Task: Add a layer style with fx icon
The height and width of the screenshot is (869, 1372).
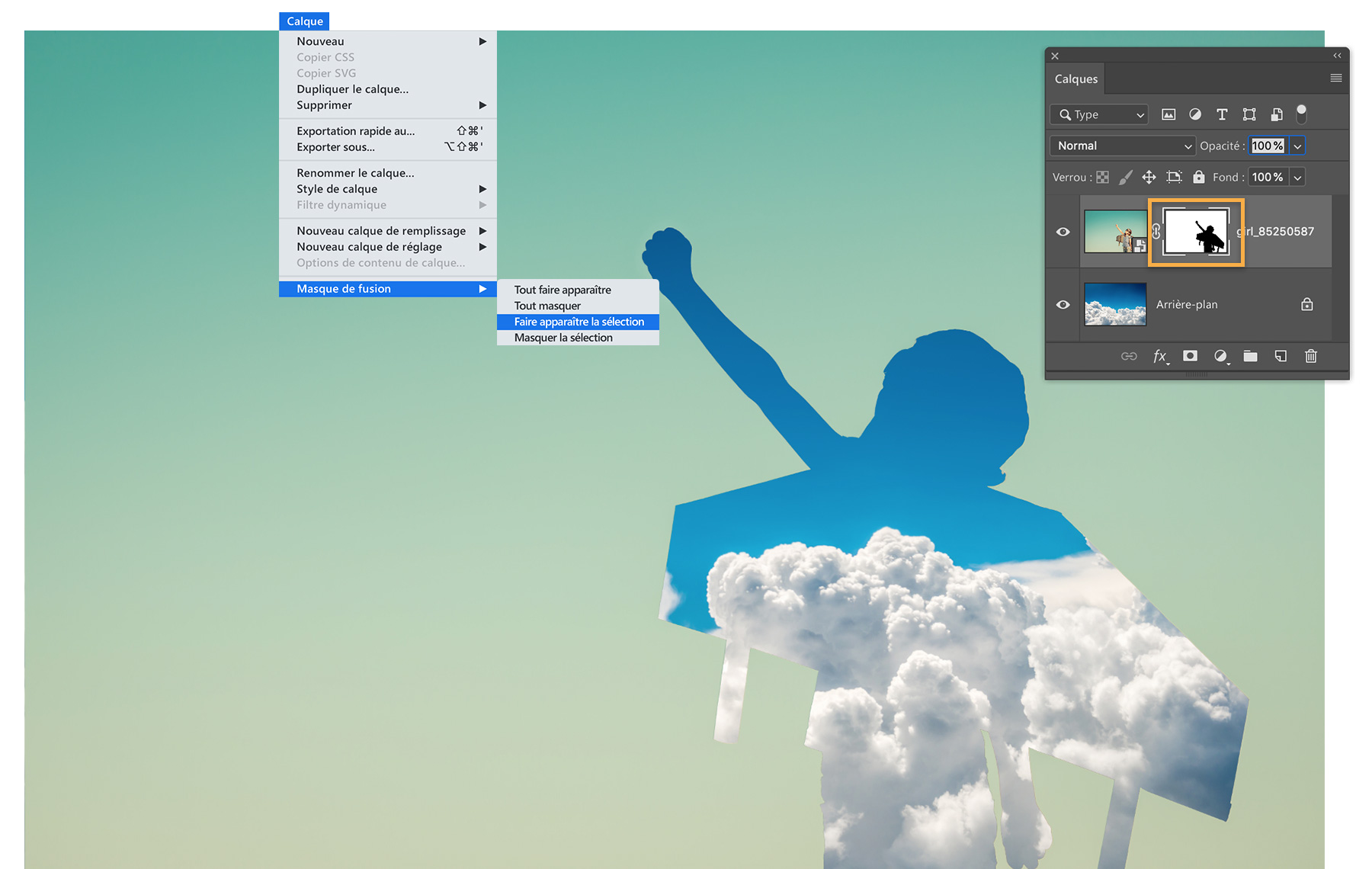Action: pos(1160,356)
